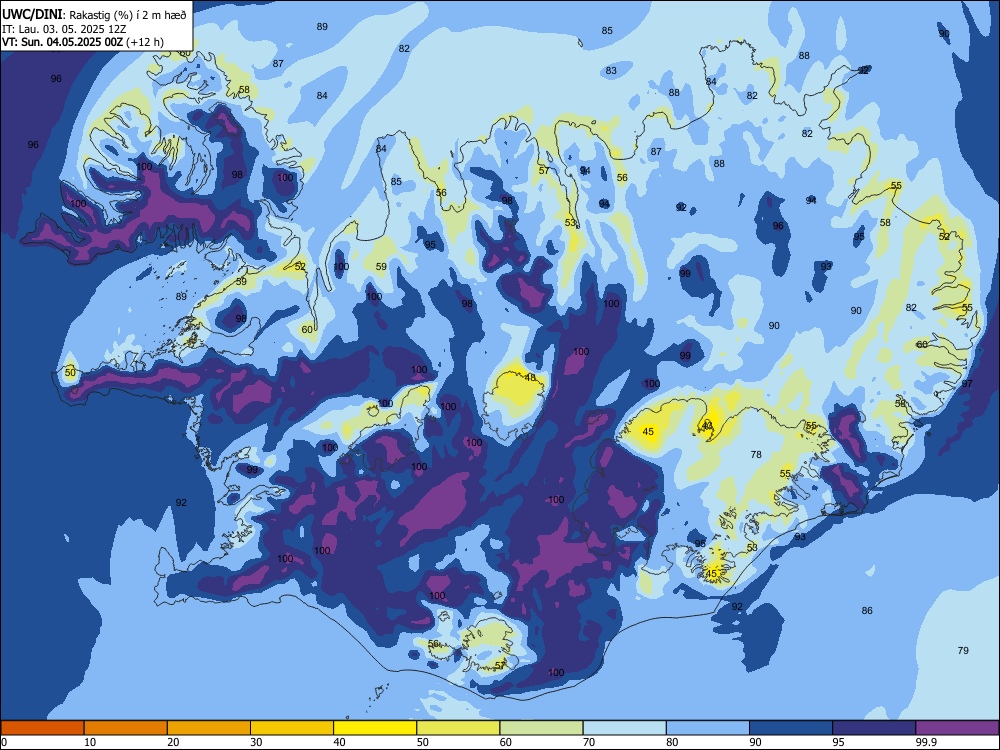Click the '10' tick label on the color scale
This screenshot has height=750, width=1000.
pos(90,742)
